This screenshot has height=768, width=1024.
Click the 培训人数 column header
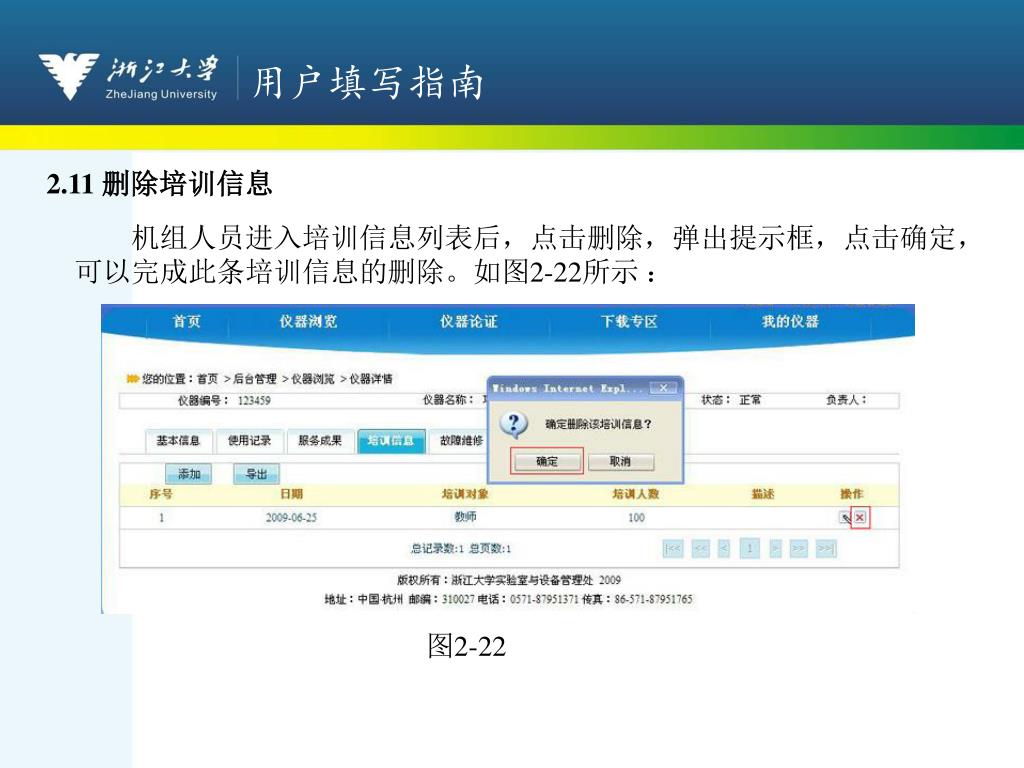click(635, 494)
